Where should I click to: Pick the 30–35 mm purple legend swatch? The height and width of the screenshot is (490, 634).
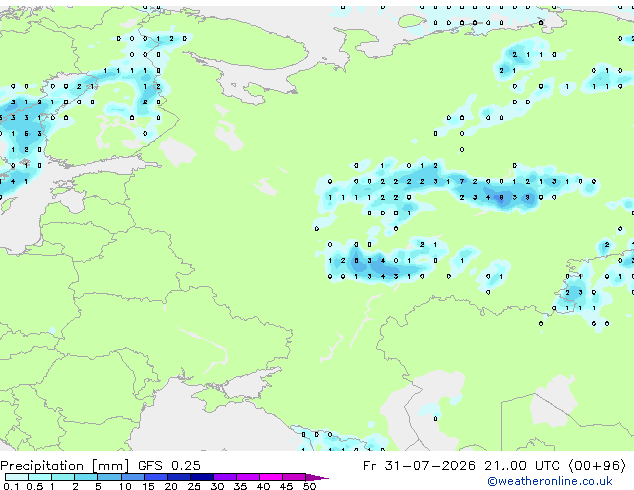tap(225, 477)
